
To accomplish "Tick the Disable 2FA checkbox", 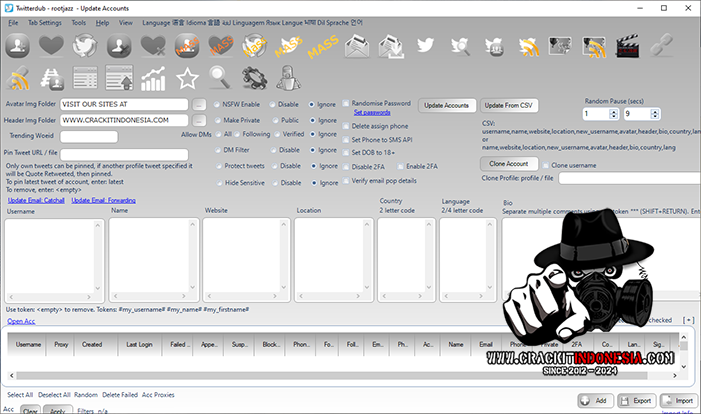I will (x=346, y=166).
